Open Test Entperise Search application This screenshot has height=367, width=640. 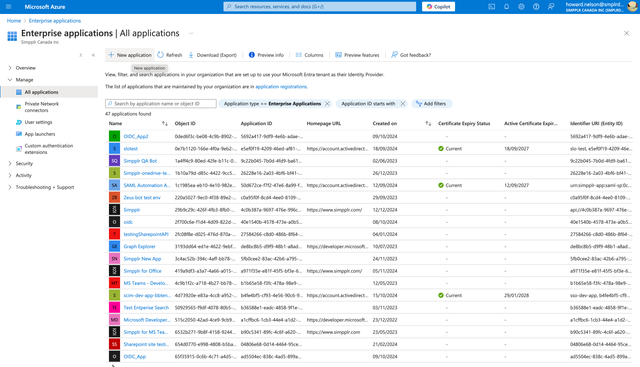(146, 308)
